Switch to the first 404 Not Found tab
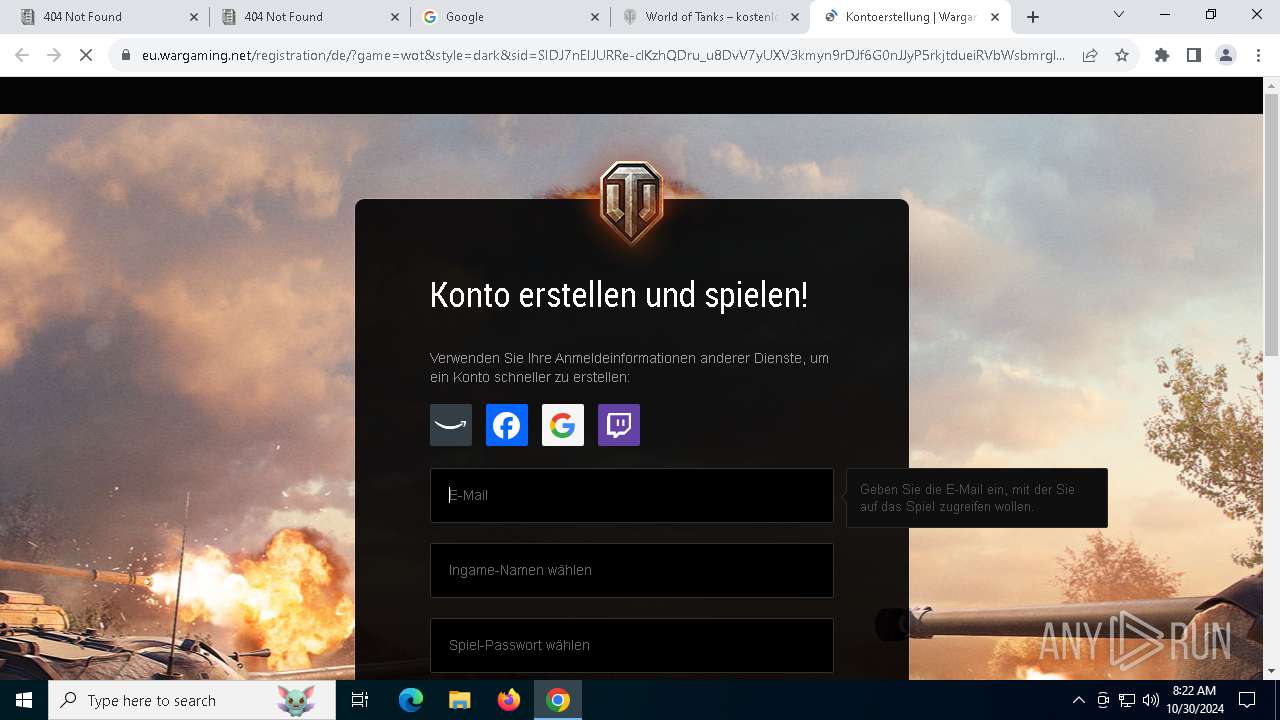Screen dimensions: 1280x720 pos(108,17)
